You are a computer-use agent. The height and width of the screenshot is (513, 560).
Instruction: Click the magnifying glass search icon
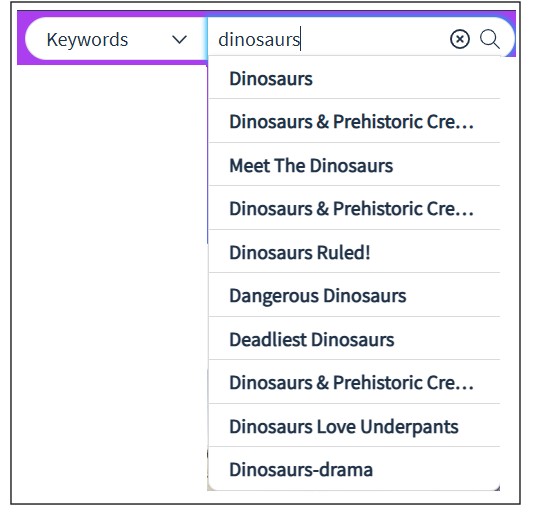(x=489, y=39)
